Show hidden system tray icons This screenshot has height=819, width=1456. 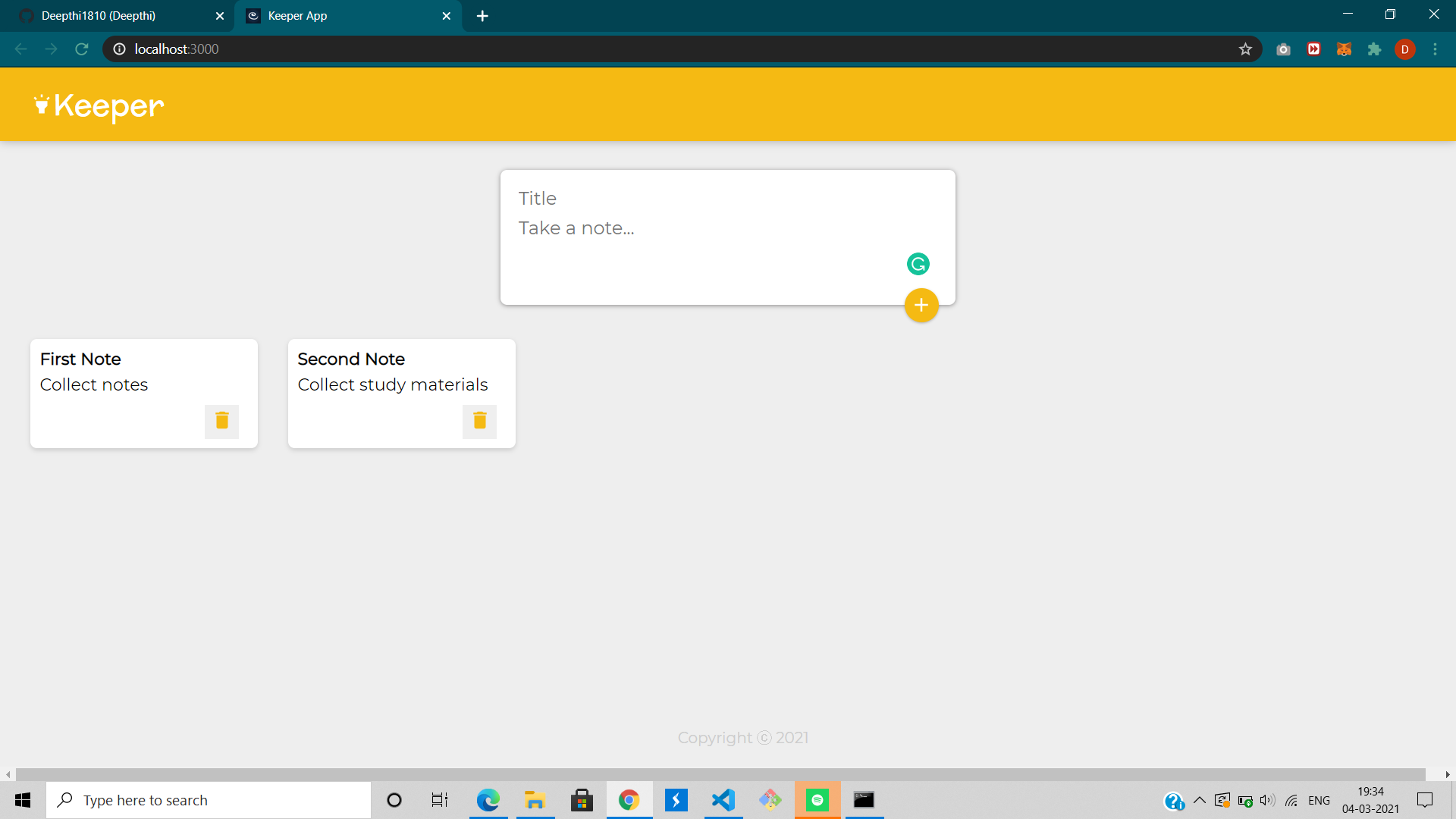click(1200, 800)
